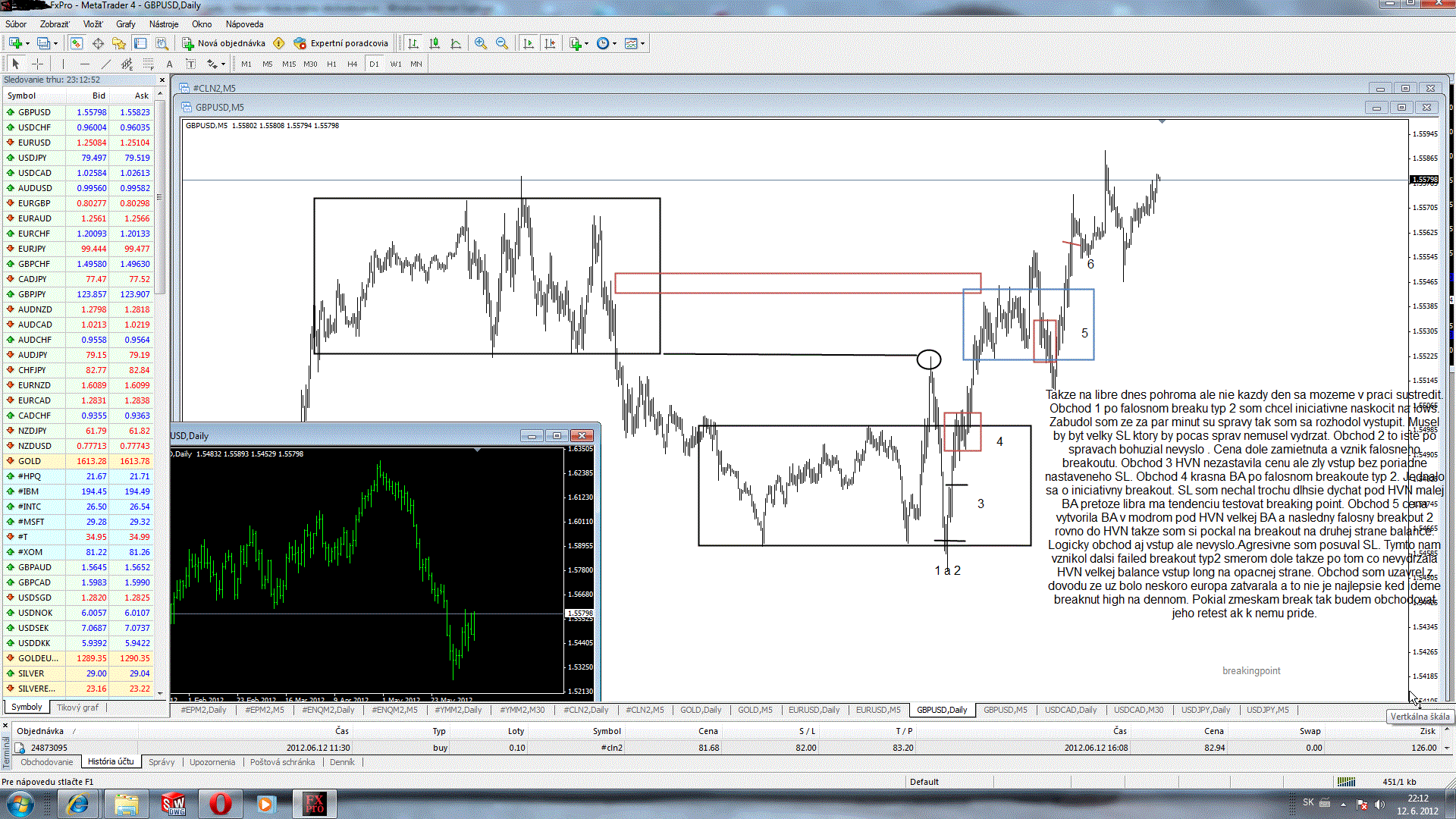Viewport: 1456px width, 819px height.
Task: Switch to the EURUSD,Daily chart tab
Action: pos(814,710)
